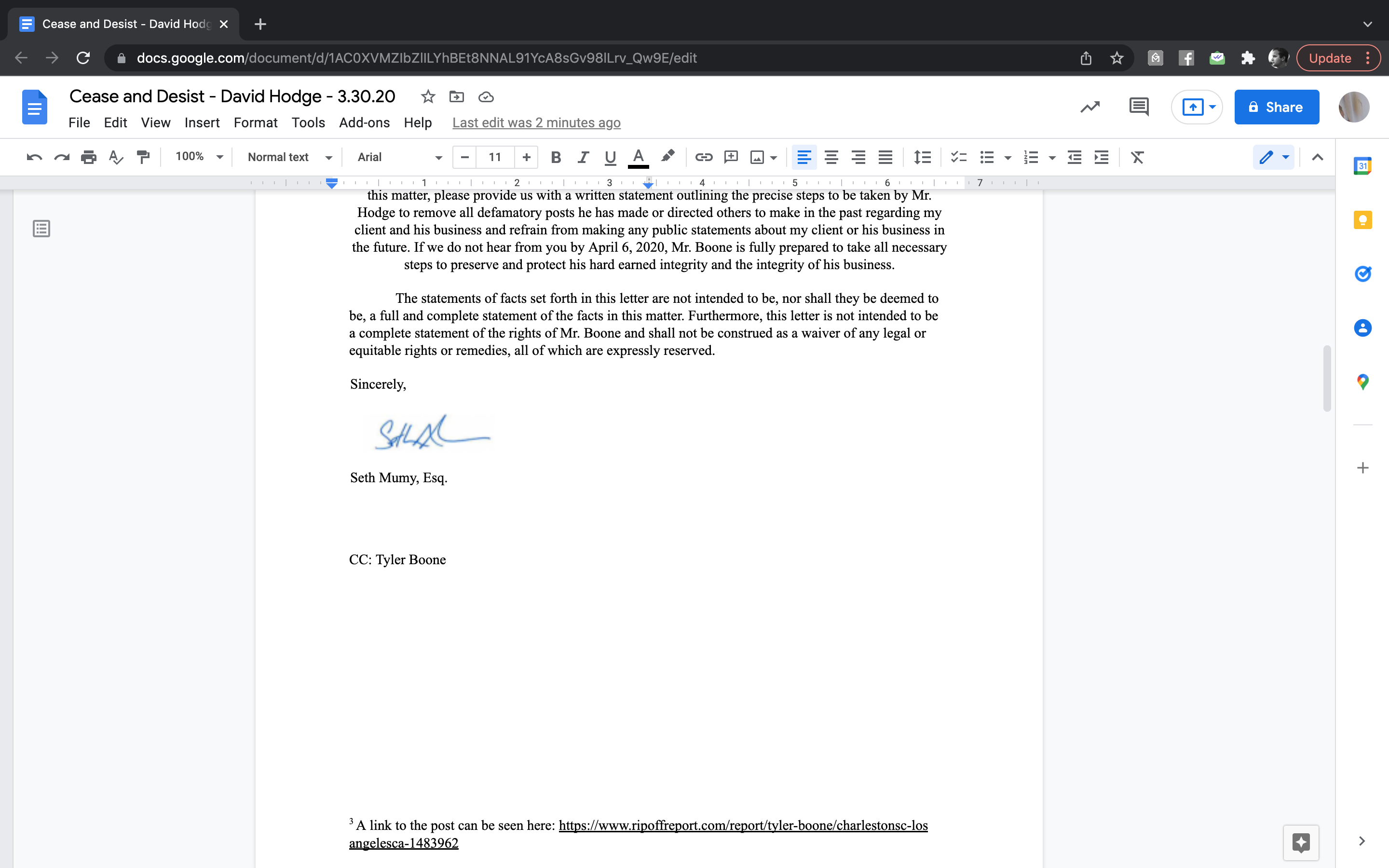Image resolution: width=1389 pixels, height=868 pixels.
Task: Open line and paragraph spacing icon
Action: click(922, 157)
